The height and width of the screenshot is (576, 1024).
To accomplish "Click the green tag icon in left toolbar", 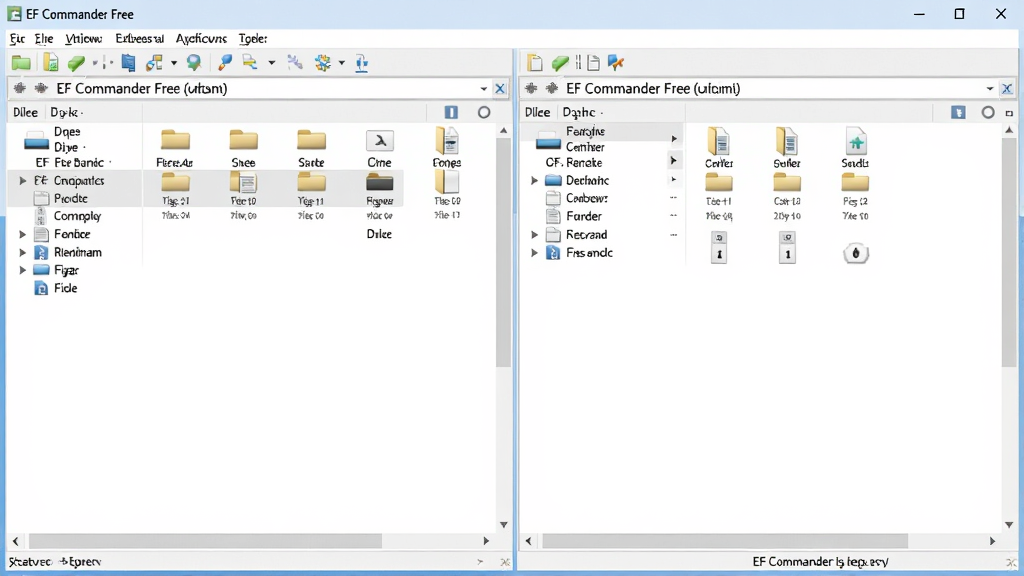I will [76, 63].
